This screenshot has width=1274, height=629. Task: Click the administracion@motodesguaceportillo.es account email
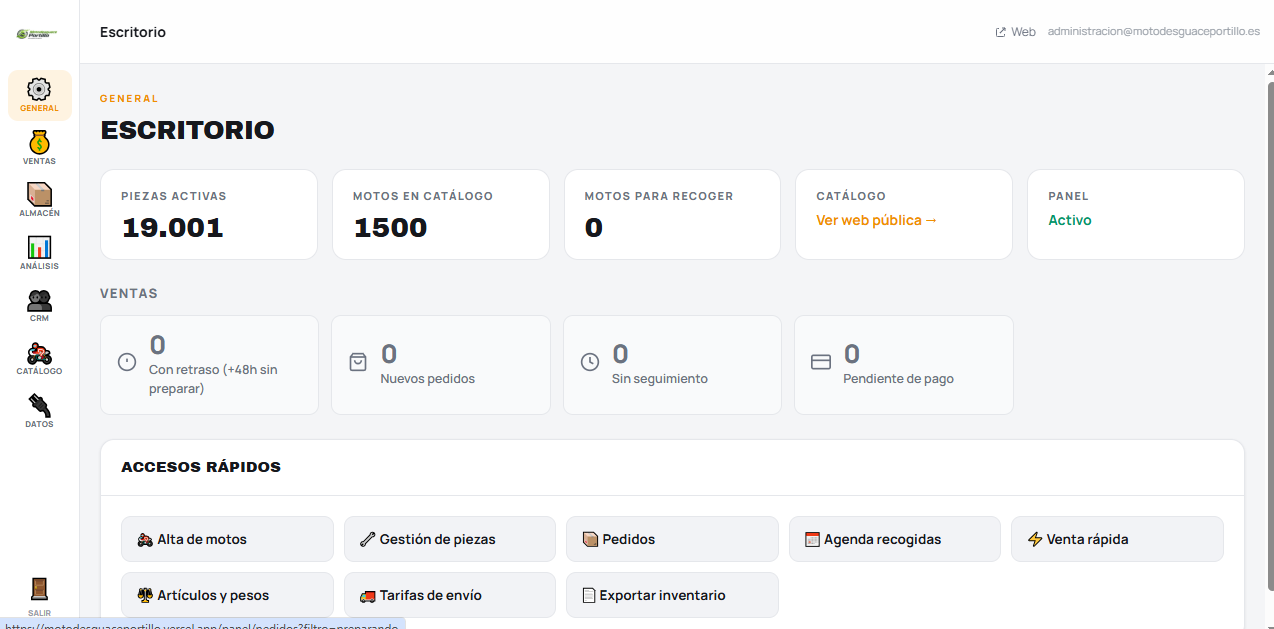[1153, 32]
